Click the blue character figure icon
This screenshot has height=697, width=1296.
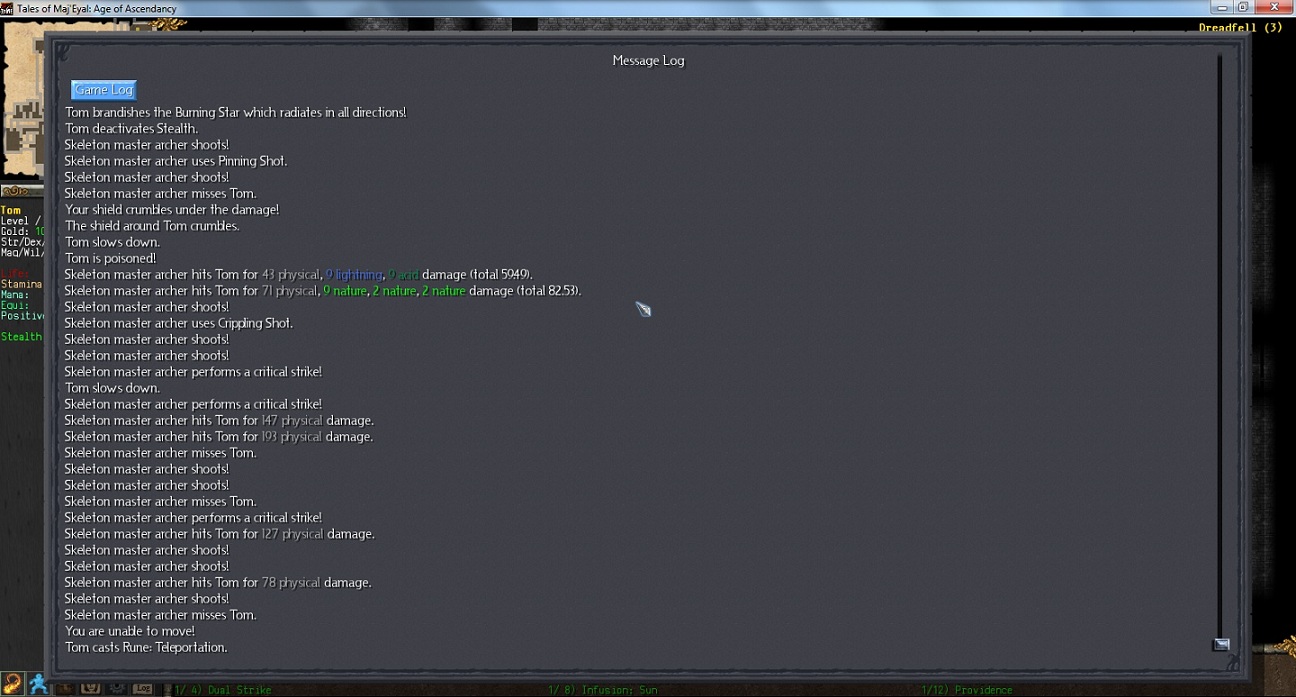[38, 684]
